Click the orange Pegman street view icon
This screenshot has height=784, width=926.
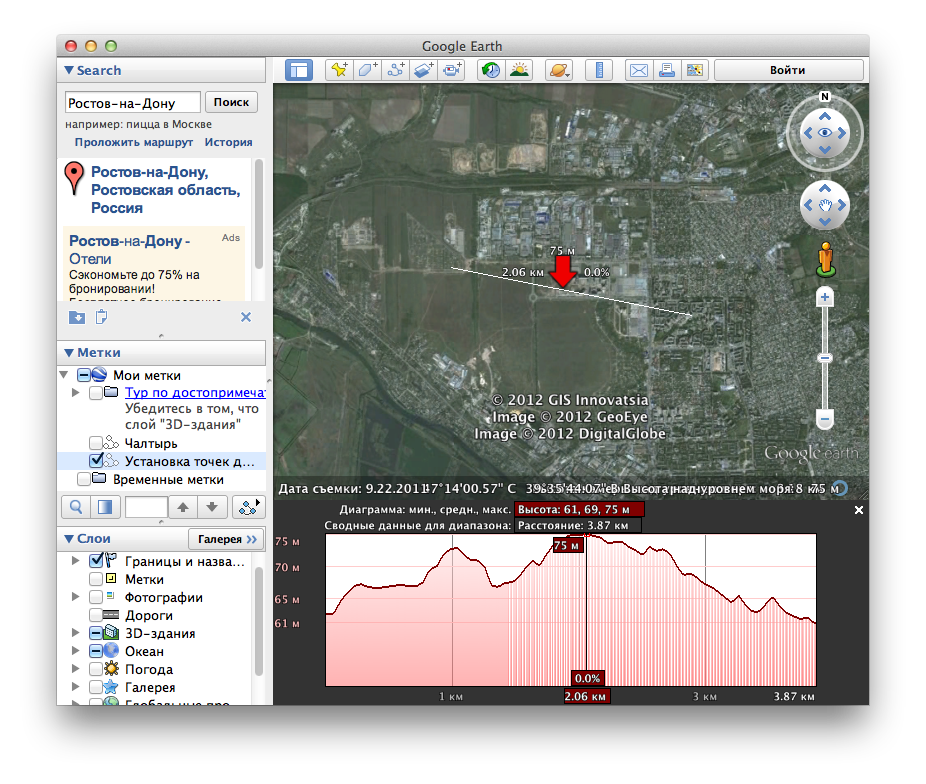(826, 259)
